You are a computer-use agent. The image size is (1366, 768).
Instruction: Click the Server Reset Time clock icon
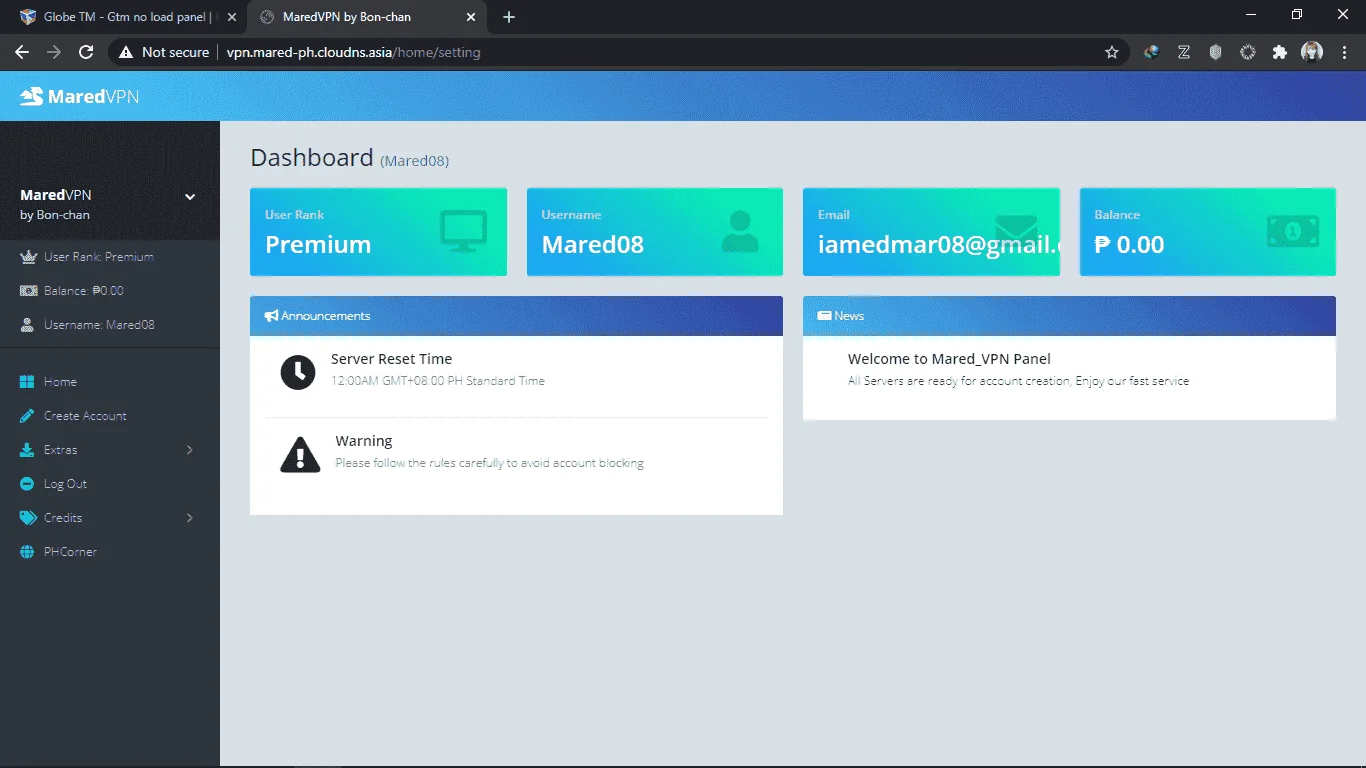point(298,372)
